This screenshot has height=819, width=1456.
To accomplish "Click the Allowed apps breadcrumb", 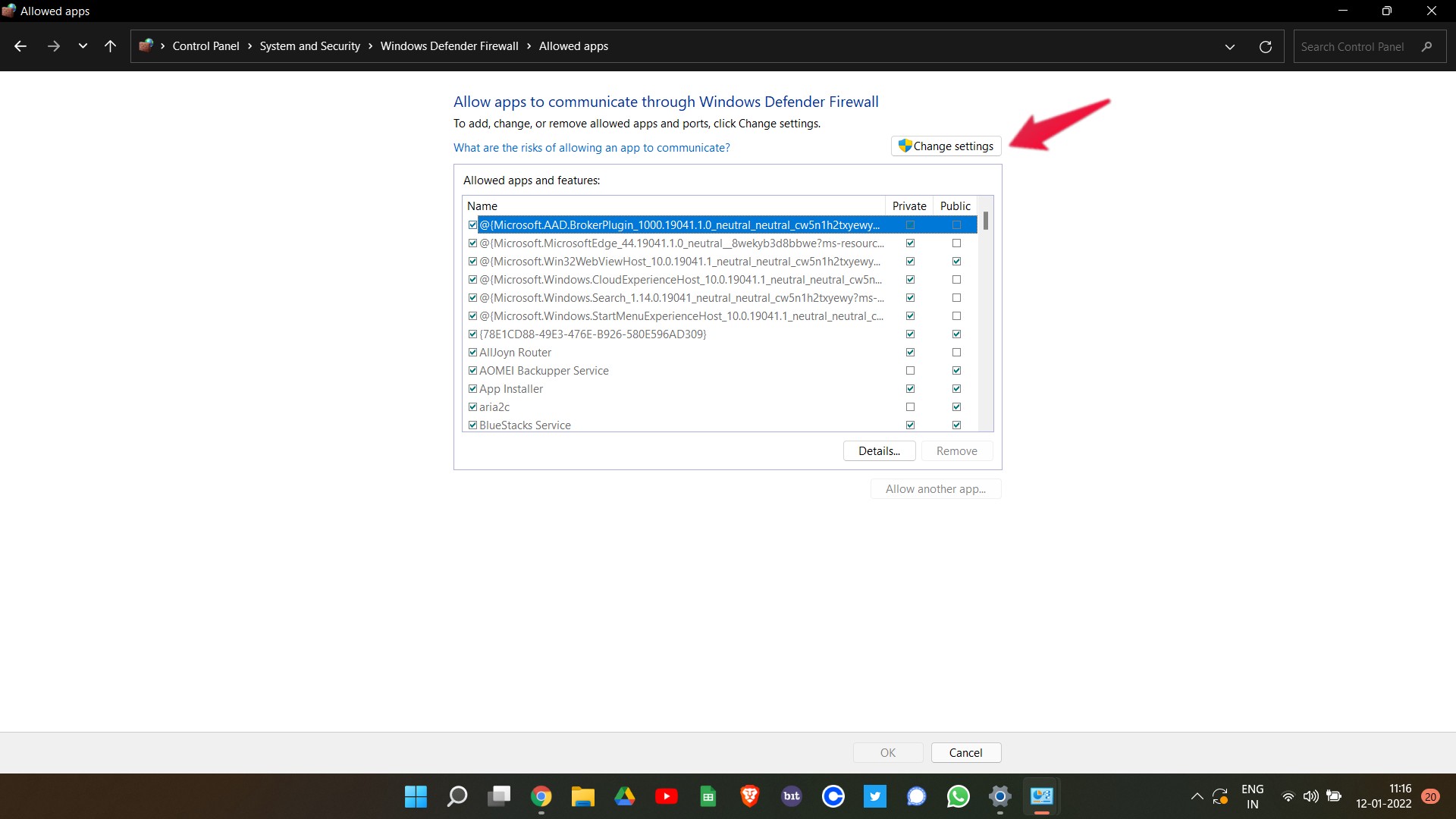I will [x=573, y=46].
